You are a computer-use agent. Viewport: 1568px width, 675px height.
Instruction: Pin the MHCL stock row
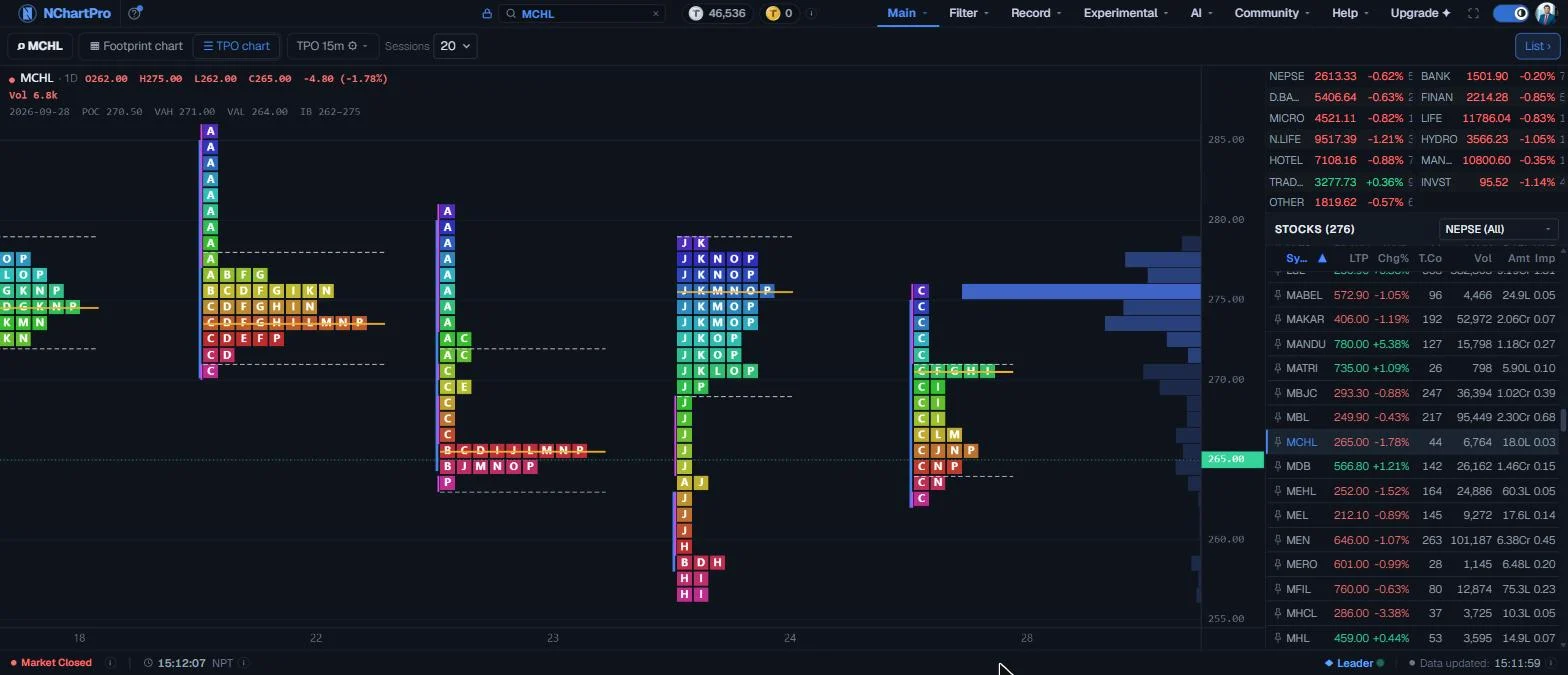point(1277,614)
